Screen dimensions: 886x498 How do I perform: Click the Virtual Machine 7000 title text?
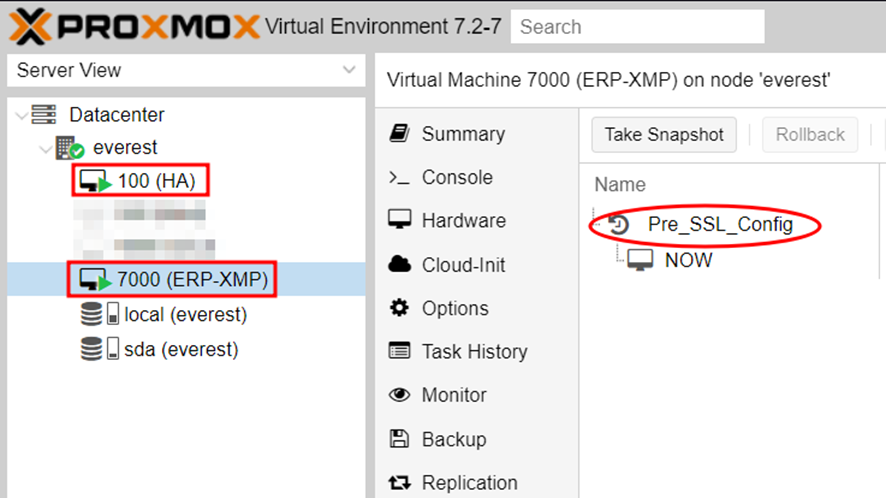(x=609, y=80)
